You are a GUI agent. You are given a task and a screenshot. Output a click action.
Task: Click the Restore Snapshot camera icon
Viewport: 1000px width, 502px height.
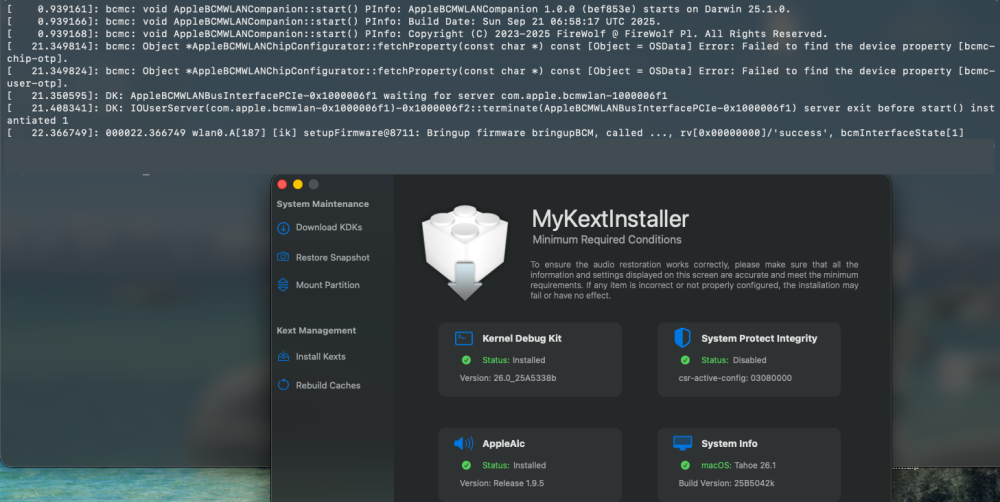[x=283, y=256]
